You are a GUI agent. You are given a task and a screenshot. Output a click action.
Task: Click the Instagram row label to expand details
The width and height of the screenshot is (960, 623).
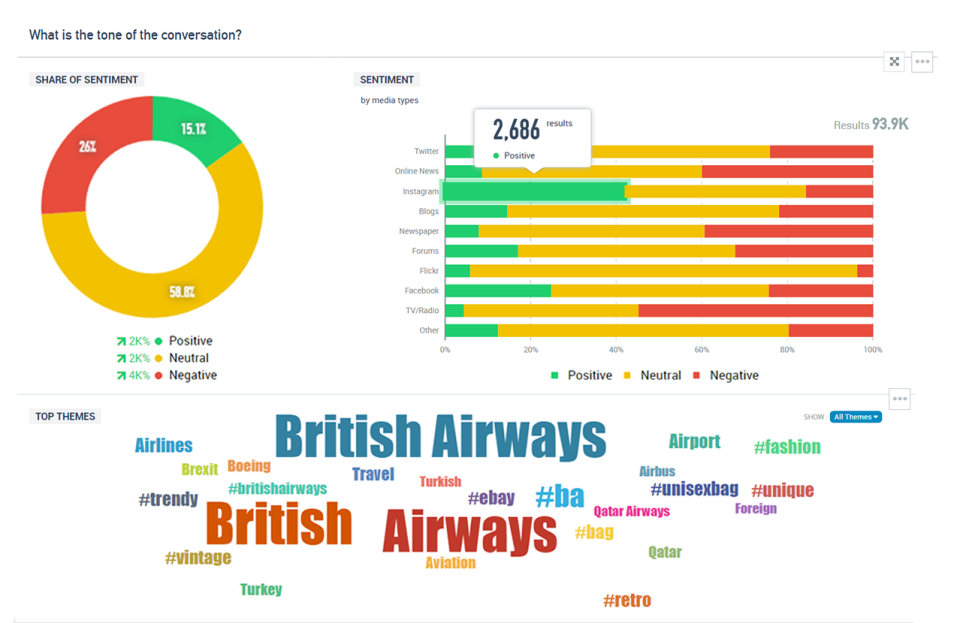click(419, 191)
